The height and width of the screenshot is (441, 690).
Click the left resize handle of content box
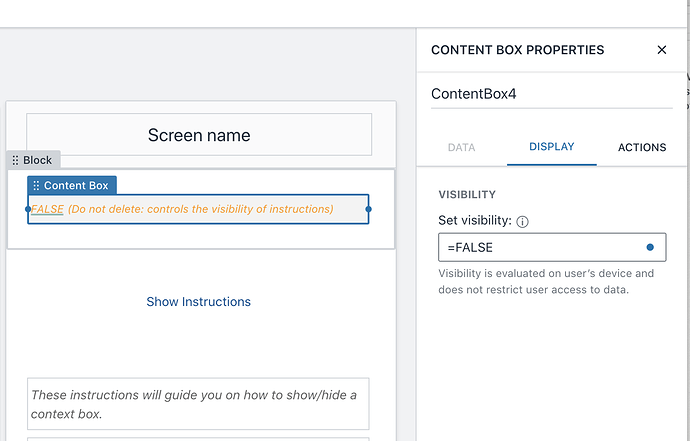[28, 209]
